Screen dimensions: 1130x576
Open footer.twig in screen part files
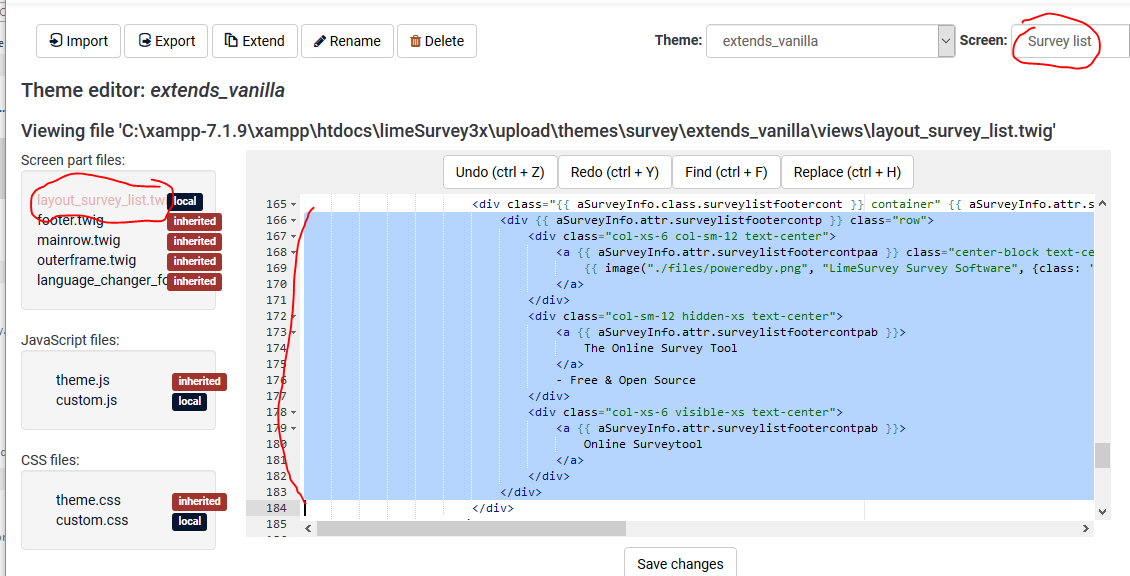click(70, 221)
